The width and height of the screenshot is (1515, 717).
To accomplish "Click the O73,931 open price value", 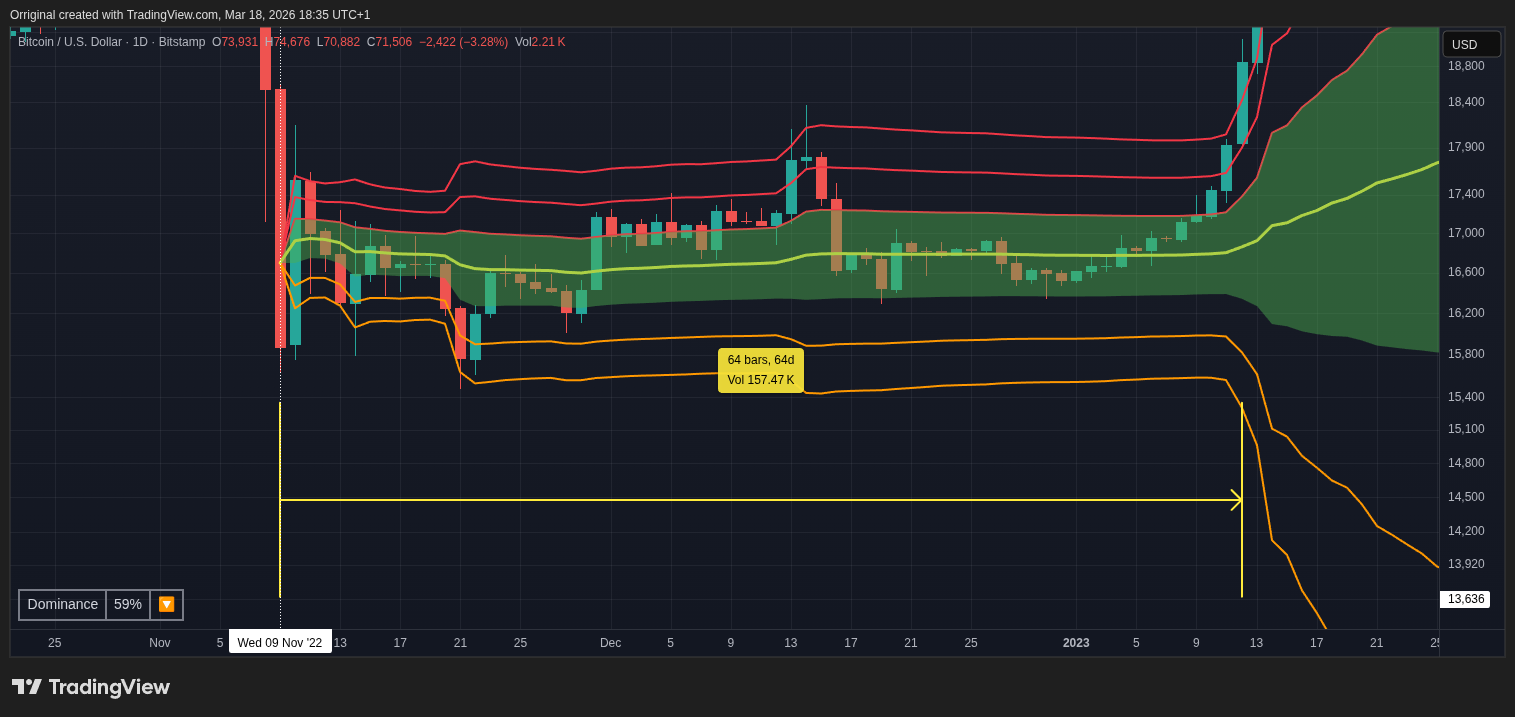I will (235, 42).
